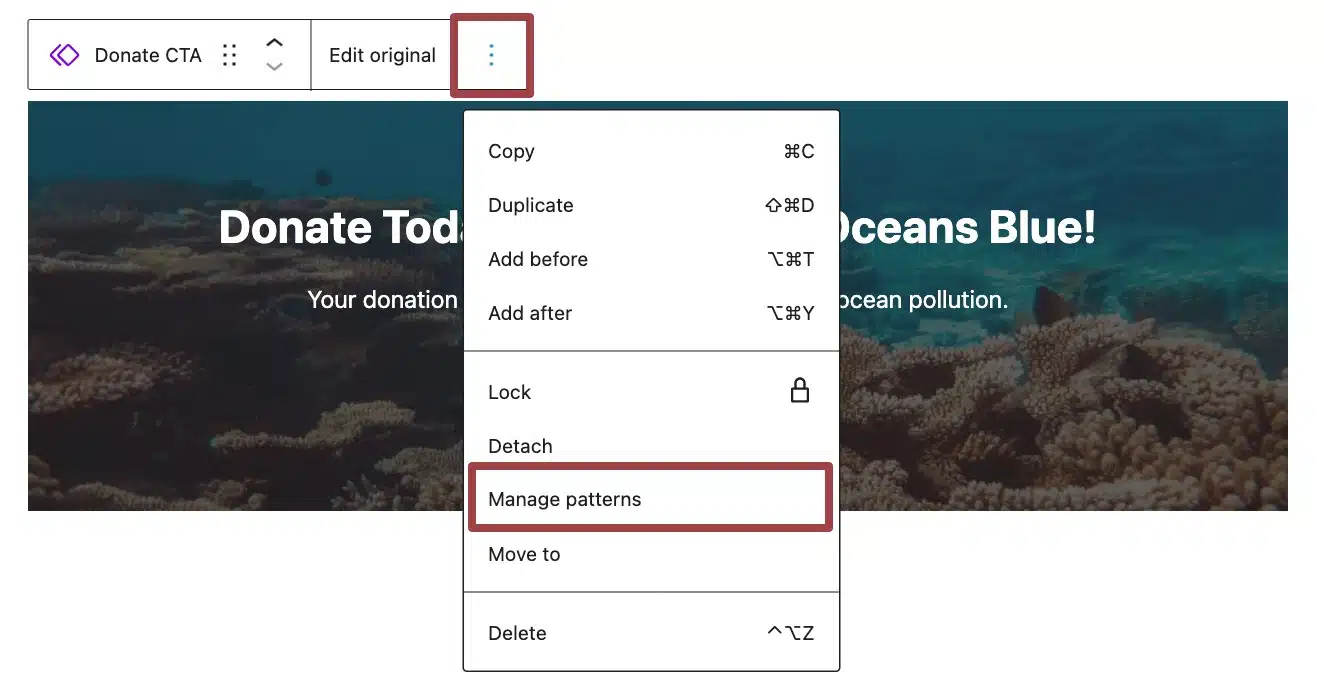Choose Copy from the options menu
1324x692 pixels.
click(x=651, y=151)
